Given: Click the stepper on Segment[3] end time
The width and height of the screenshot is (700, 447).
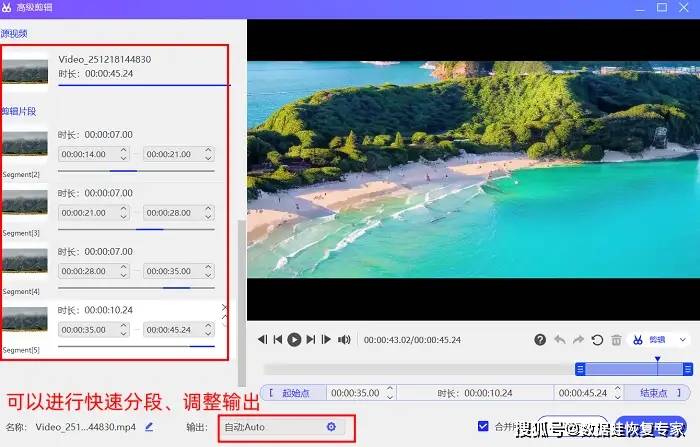Looking at the screenshot, I should (x=208, y=213).
